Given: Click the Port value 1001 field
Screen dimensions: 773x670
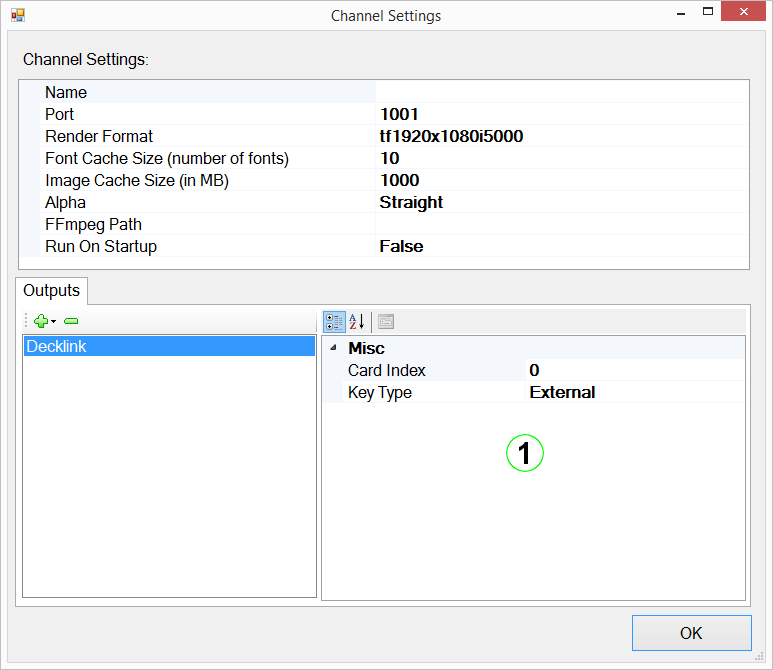Looking at the screenshot, I should pyautogui.click(x=560, y=114).
